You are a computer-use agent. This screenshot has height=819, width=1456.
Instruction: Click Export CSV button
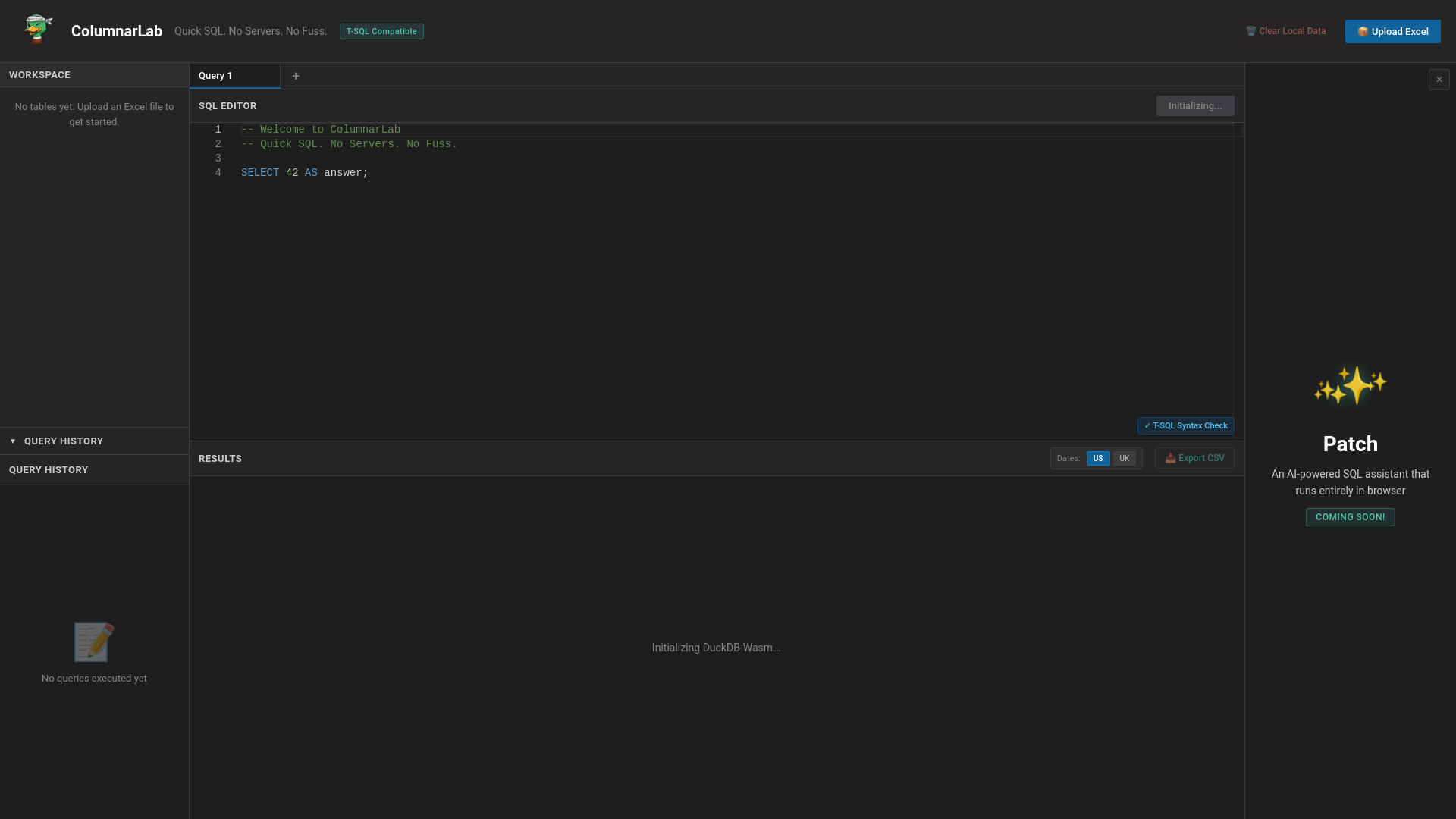point(1194,458)
